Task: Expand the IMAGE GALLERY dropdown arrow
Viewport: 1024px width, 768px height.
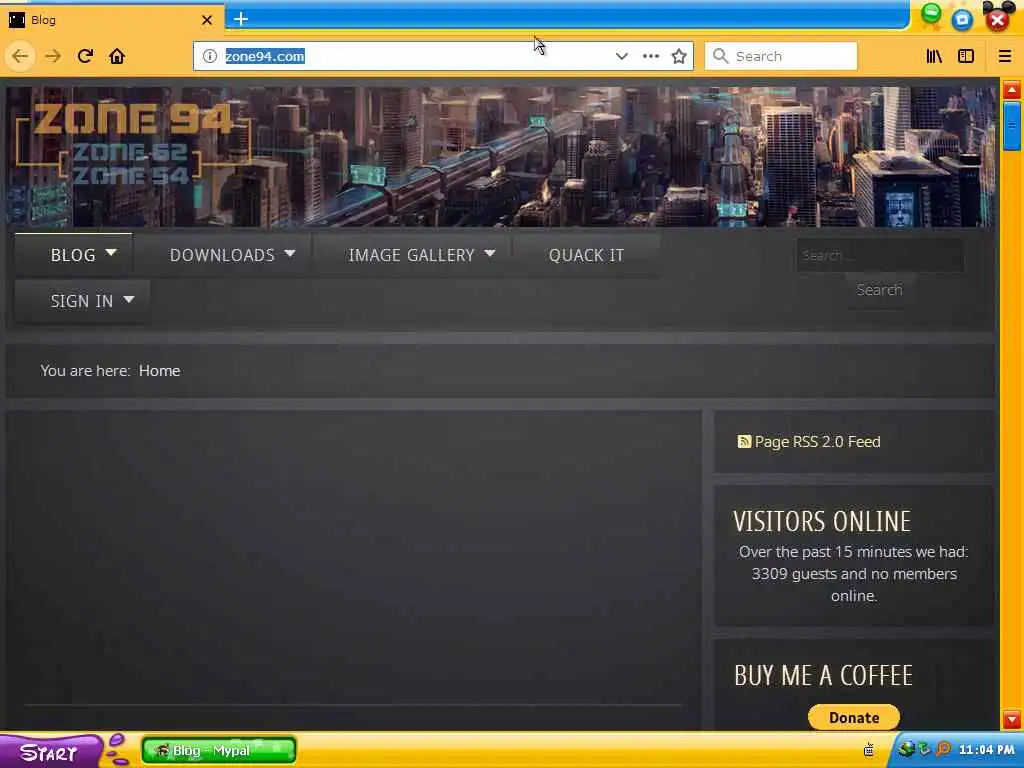Action: click(x=490, y=253)
